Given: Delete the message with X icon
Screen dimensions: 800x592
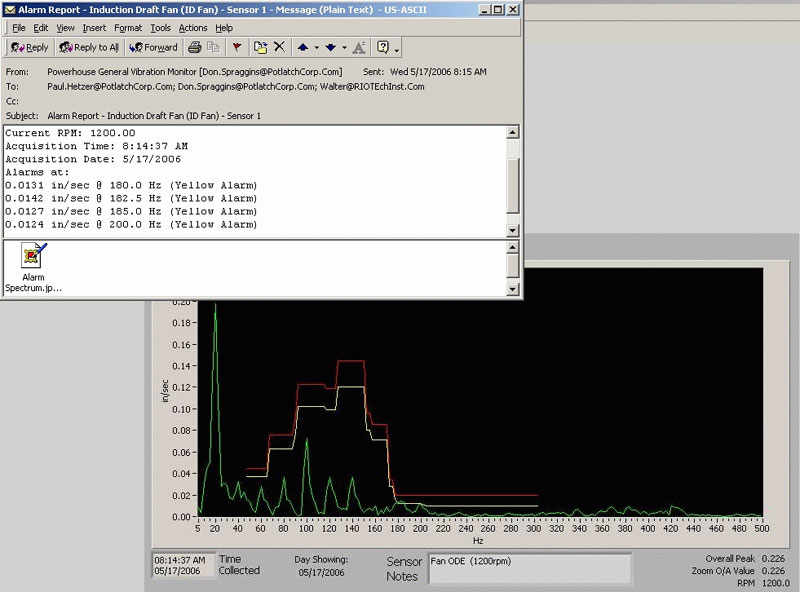Looking at the screenshot, I should [279, 47].
